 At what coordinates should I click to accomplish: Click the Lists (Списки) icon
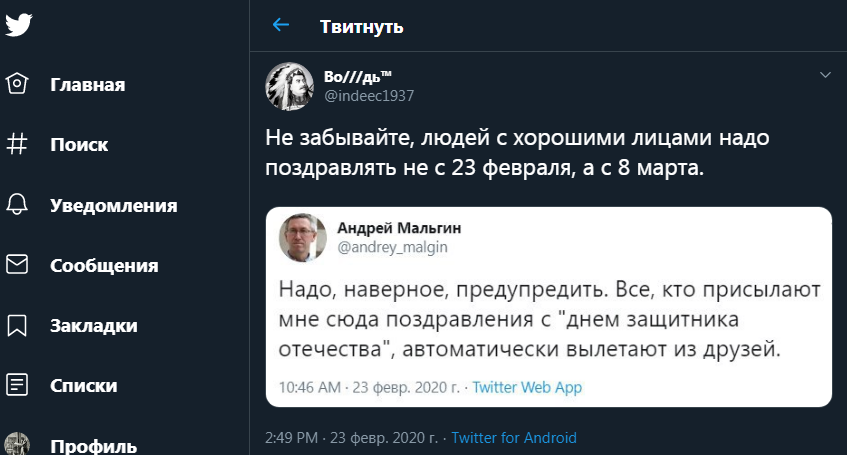(x=17, y=385)
